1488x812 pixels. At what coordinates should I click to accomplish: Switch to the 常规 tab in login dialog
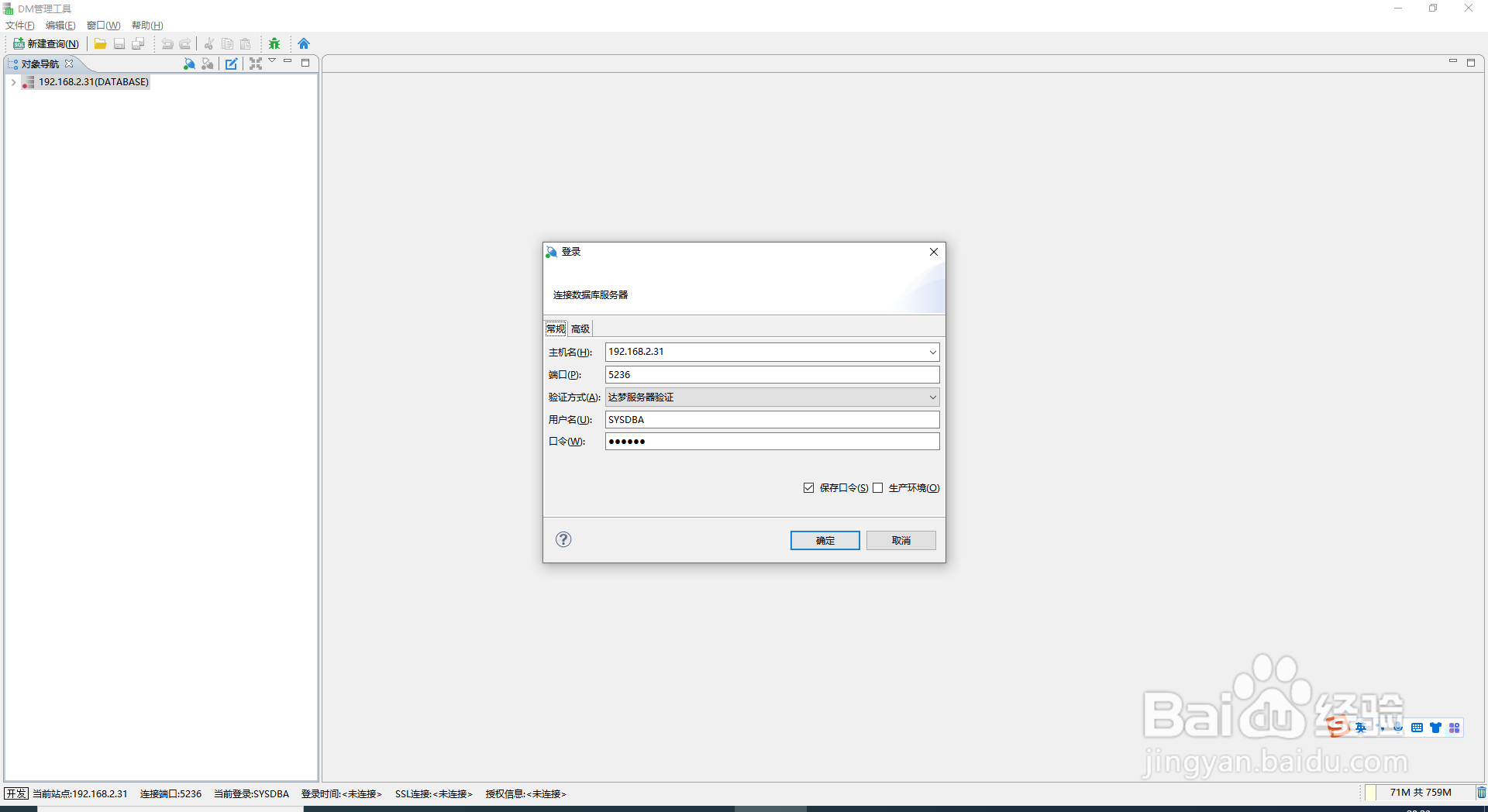pyautogui.click(x=556, y=329)
